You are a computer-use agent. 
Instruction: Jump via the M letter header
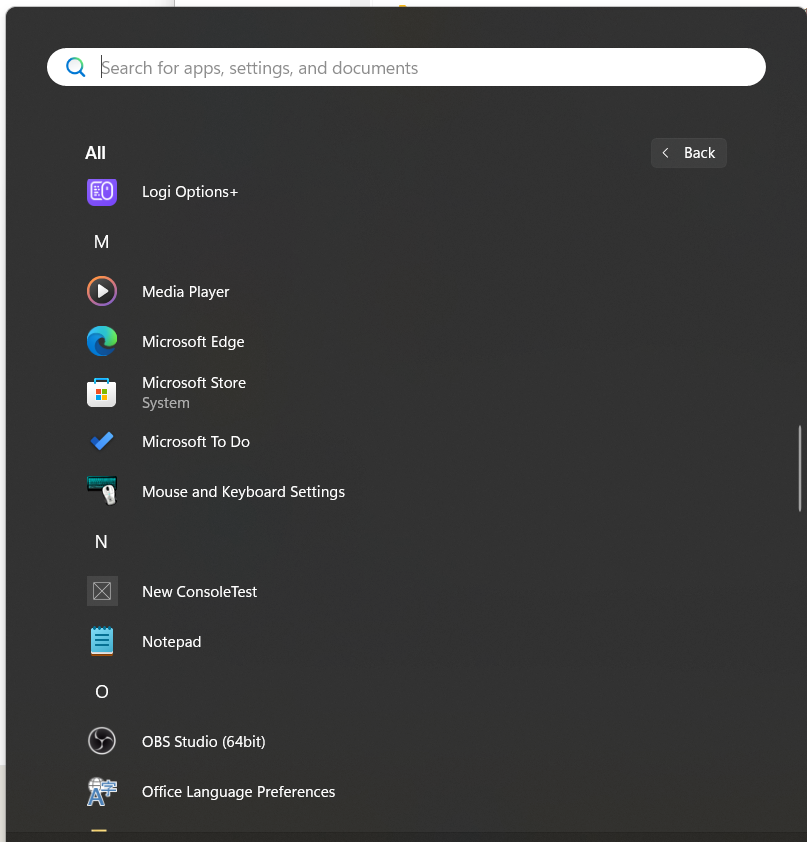101,242
